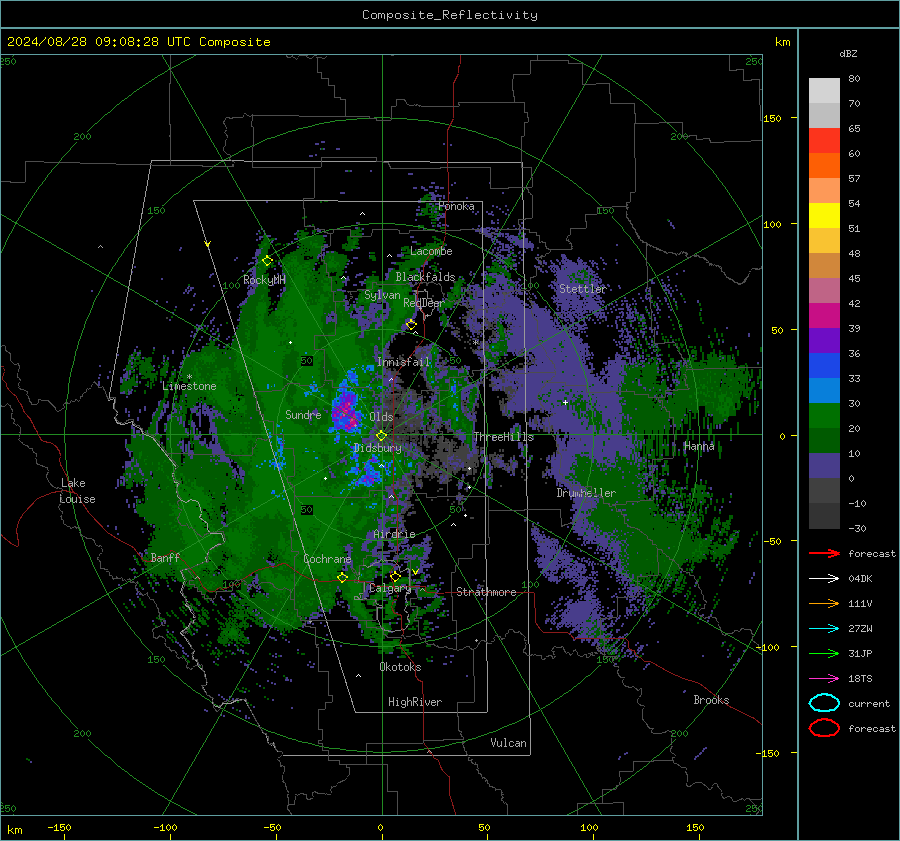
Task: Click the RedDeer city label
Action: coord(424,303)
